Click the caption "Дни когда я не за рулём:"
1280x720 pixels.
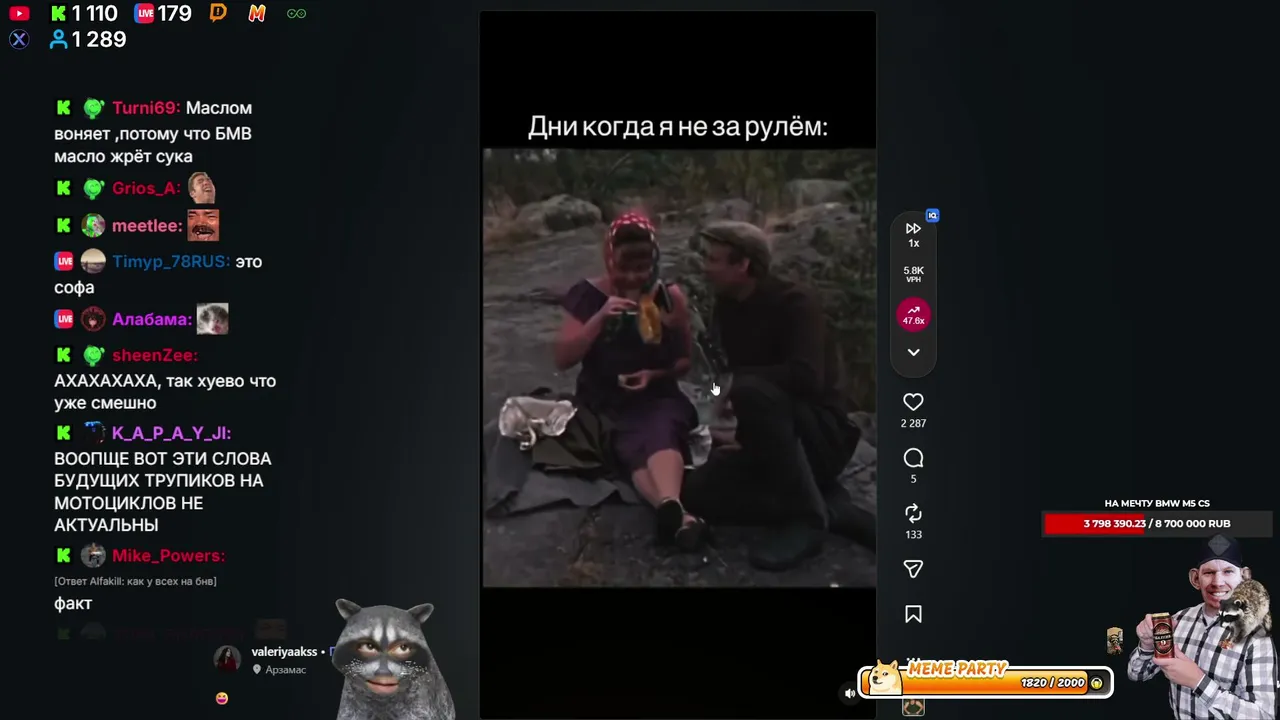(678, 127)
